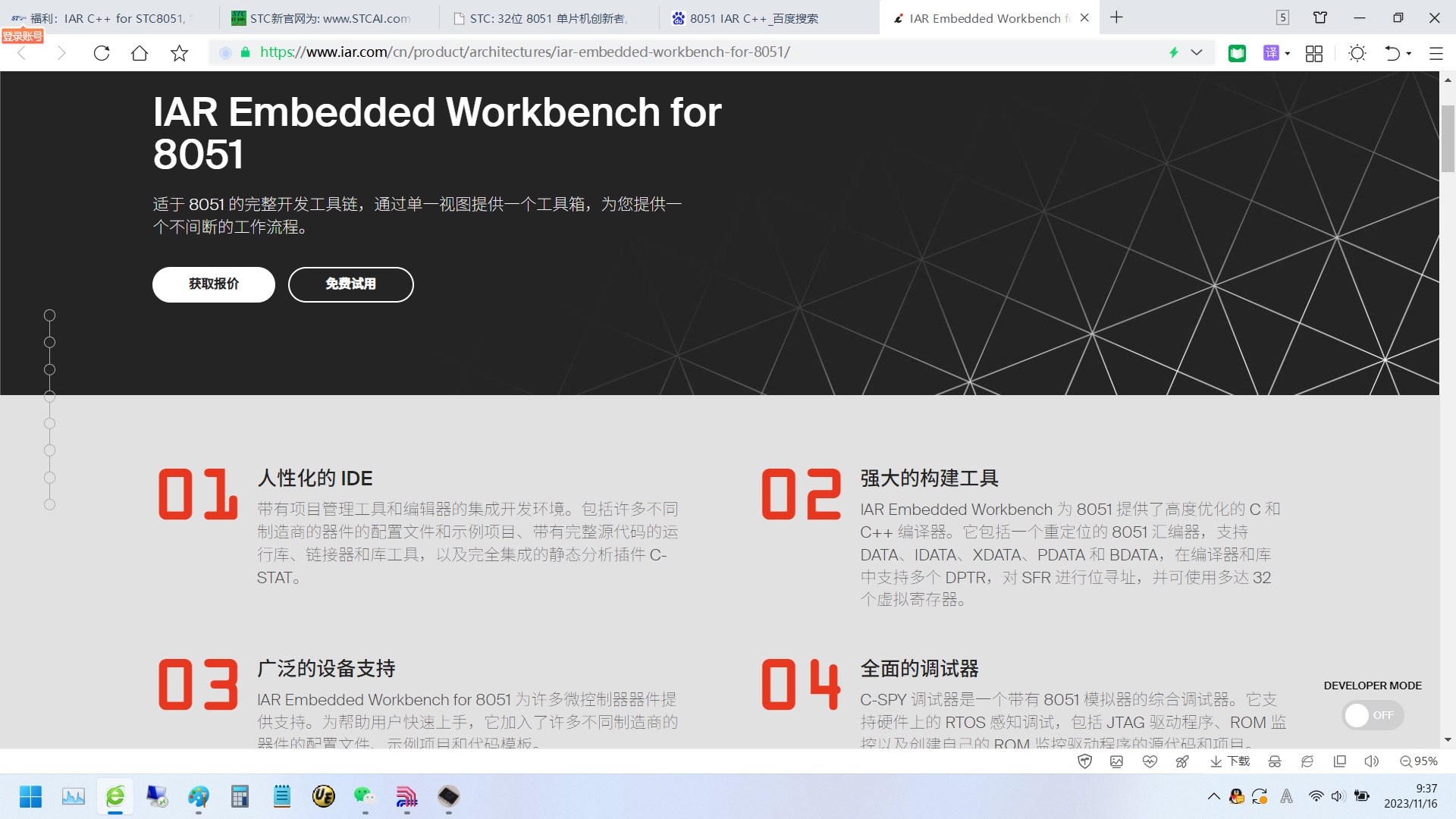Click the purple translate extension icon
The height and width of the screenshot is (819, 1456).
1271,53
